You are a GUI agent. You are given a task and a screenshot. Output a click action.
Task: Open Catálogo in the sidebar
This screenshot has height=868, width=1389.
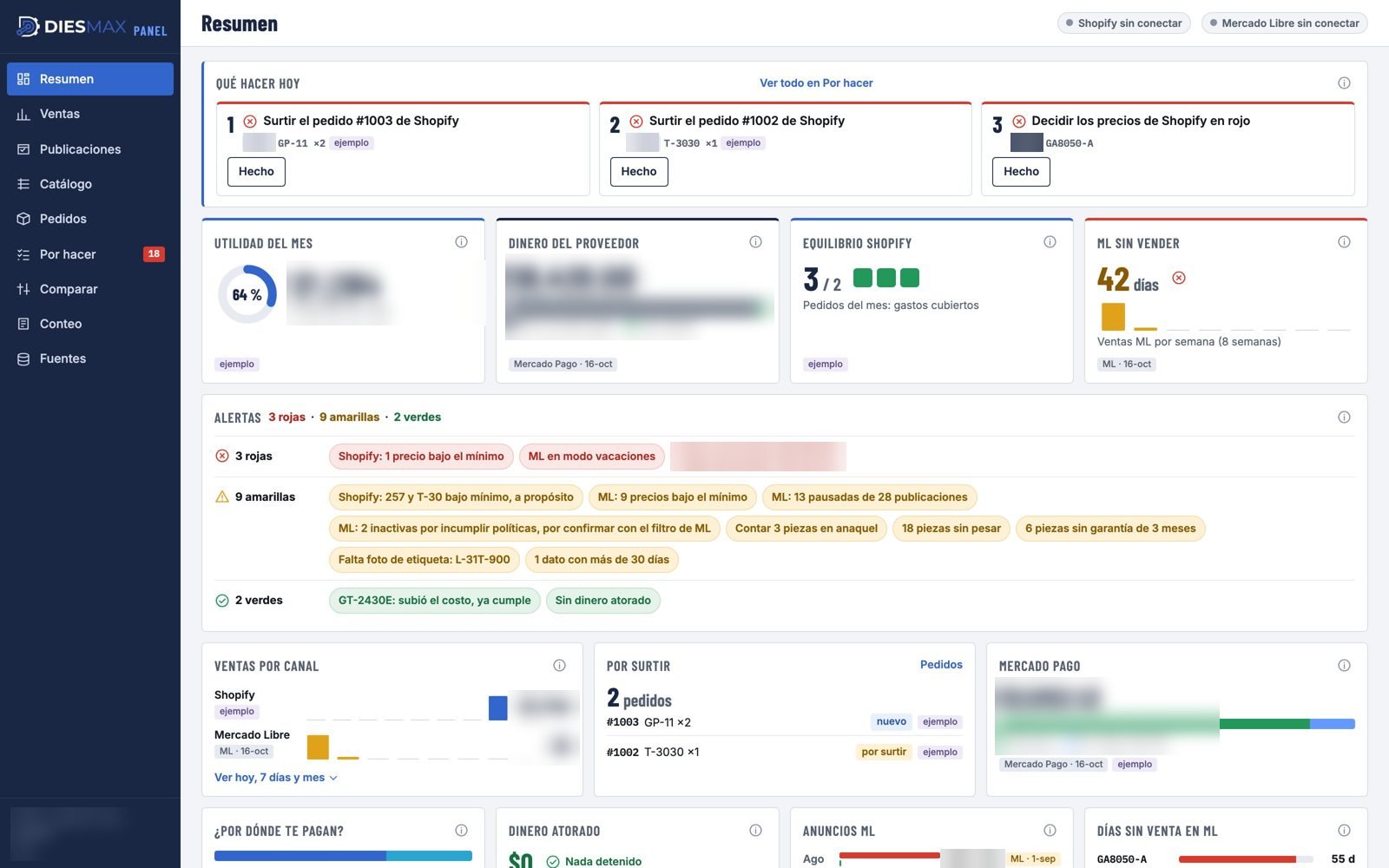[90, 184]
